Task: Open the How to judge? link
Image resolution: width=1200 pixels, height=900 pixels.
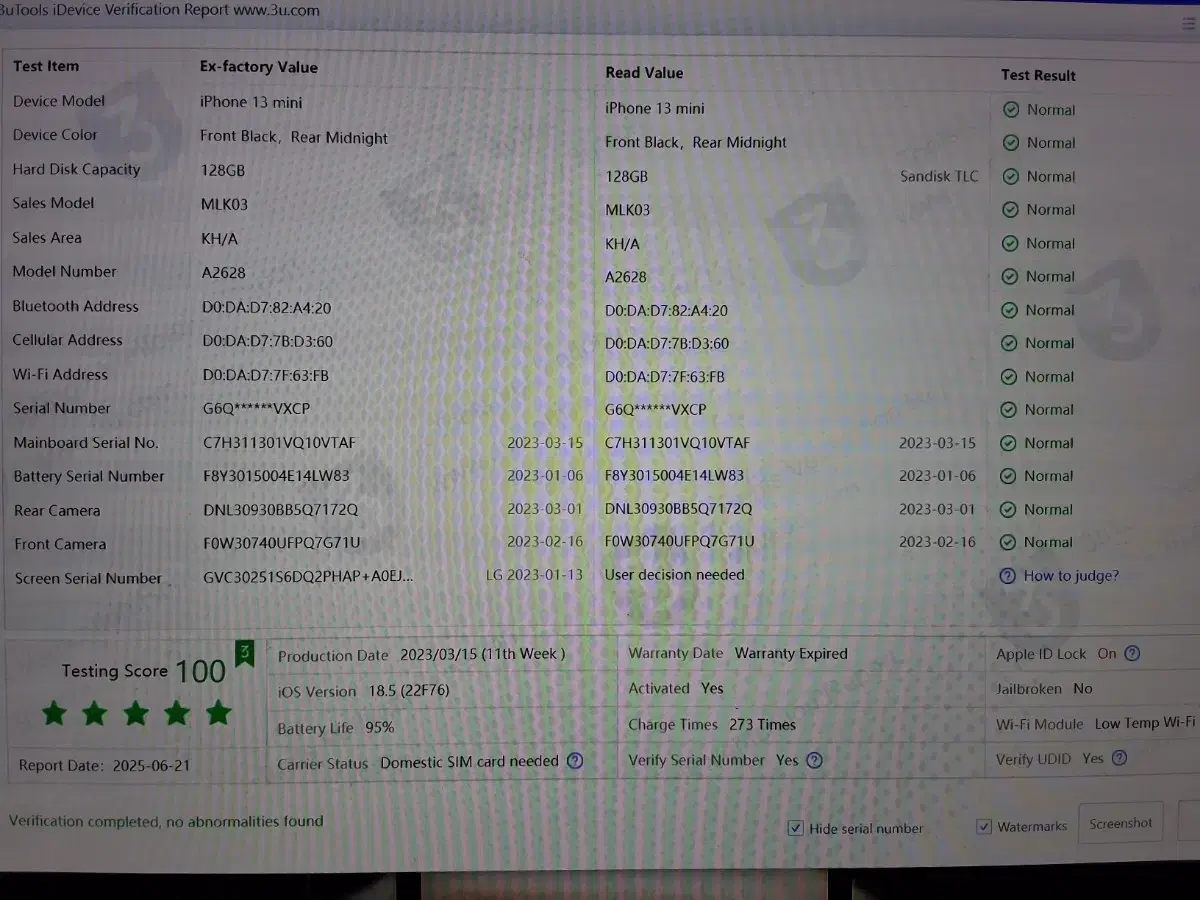Action: [1071, 575]
